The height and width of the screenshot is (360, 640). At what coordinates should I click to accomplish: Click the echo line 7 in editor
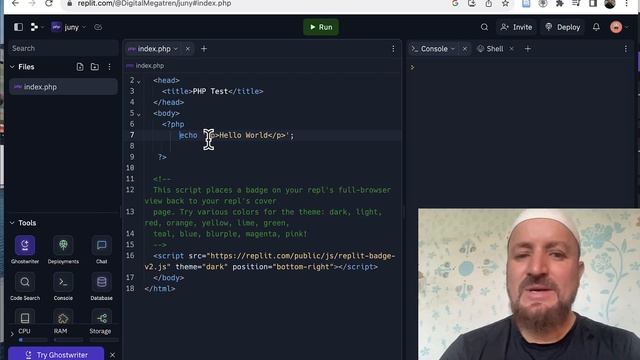(237, 135)
